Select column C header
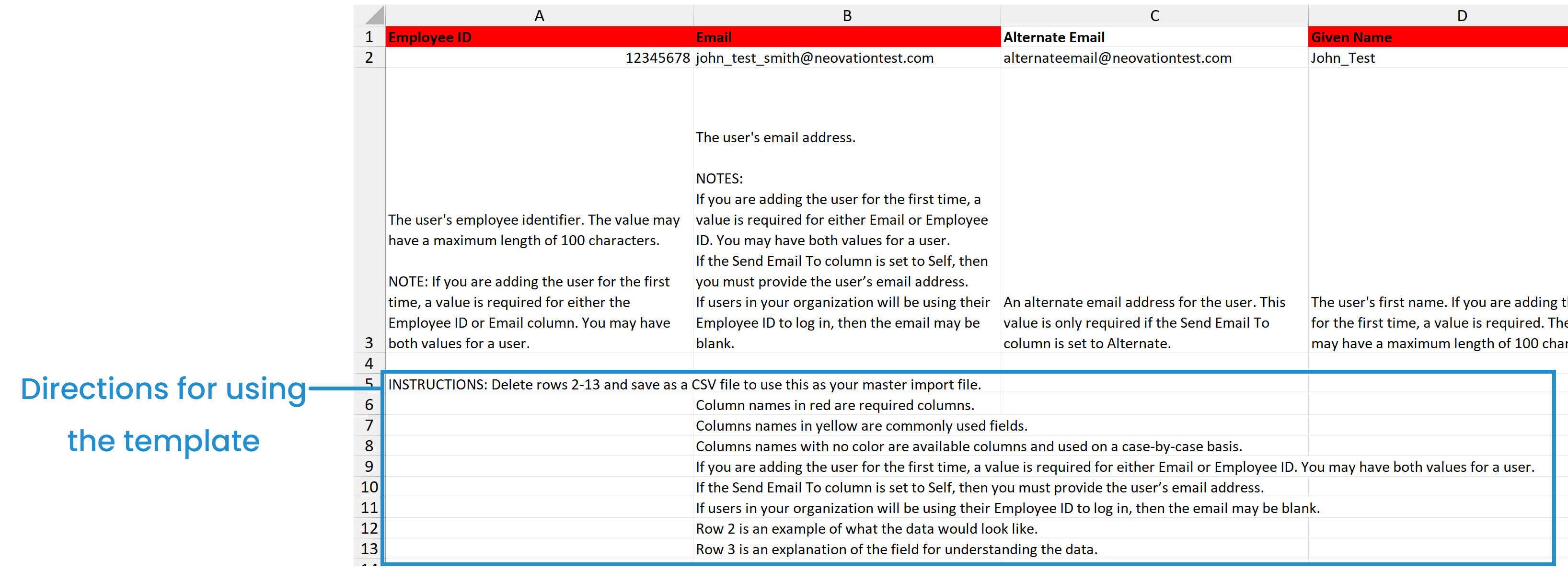This screenshot has width=1568, height=571. click(x=1154, y=16)
